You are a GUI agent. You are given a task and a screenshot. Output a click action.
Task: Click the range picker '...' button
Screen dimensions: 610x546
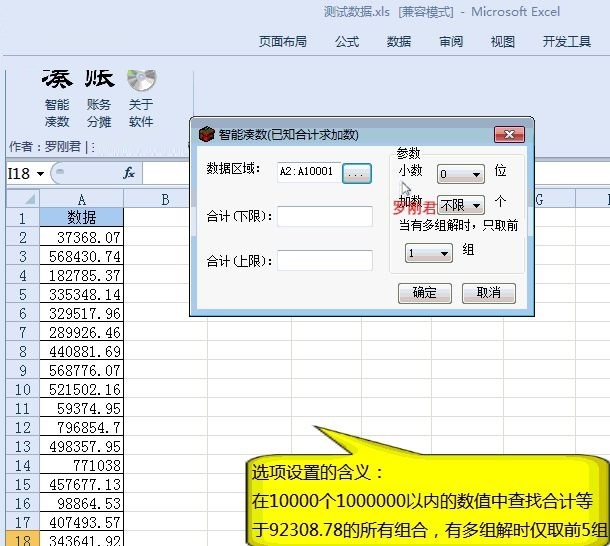[x=357, y=173]
